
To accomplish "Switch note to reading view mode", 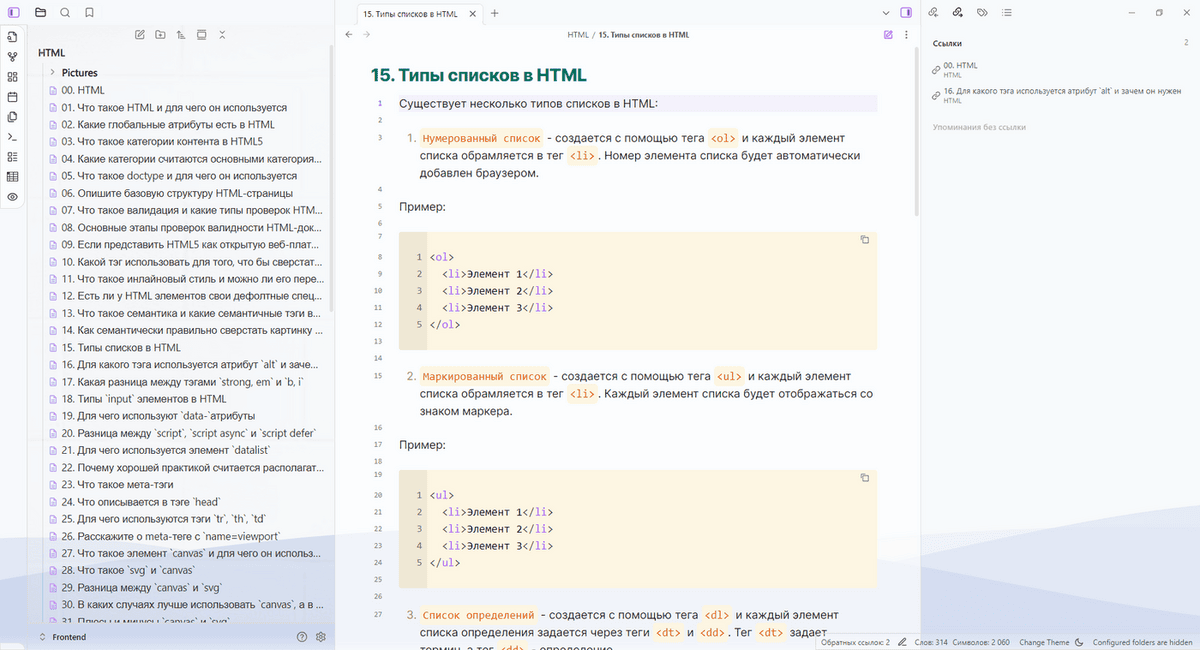I will (887, 35).
